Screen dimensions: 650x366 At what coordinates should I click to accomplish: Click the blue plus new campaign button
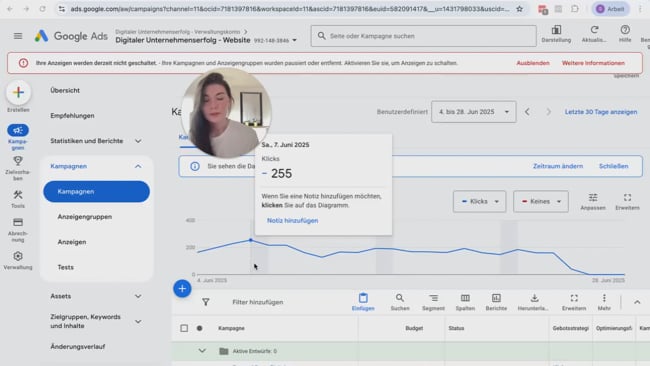point(182,288)
